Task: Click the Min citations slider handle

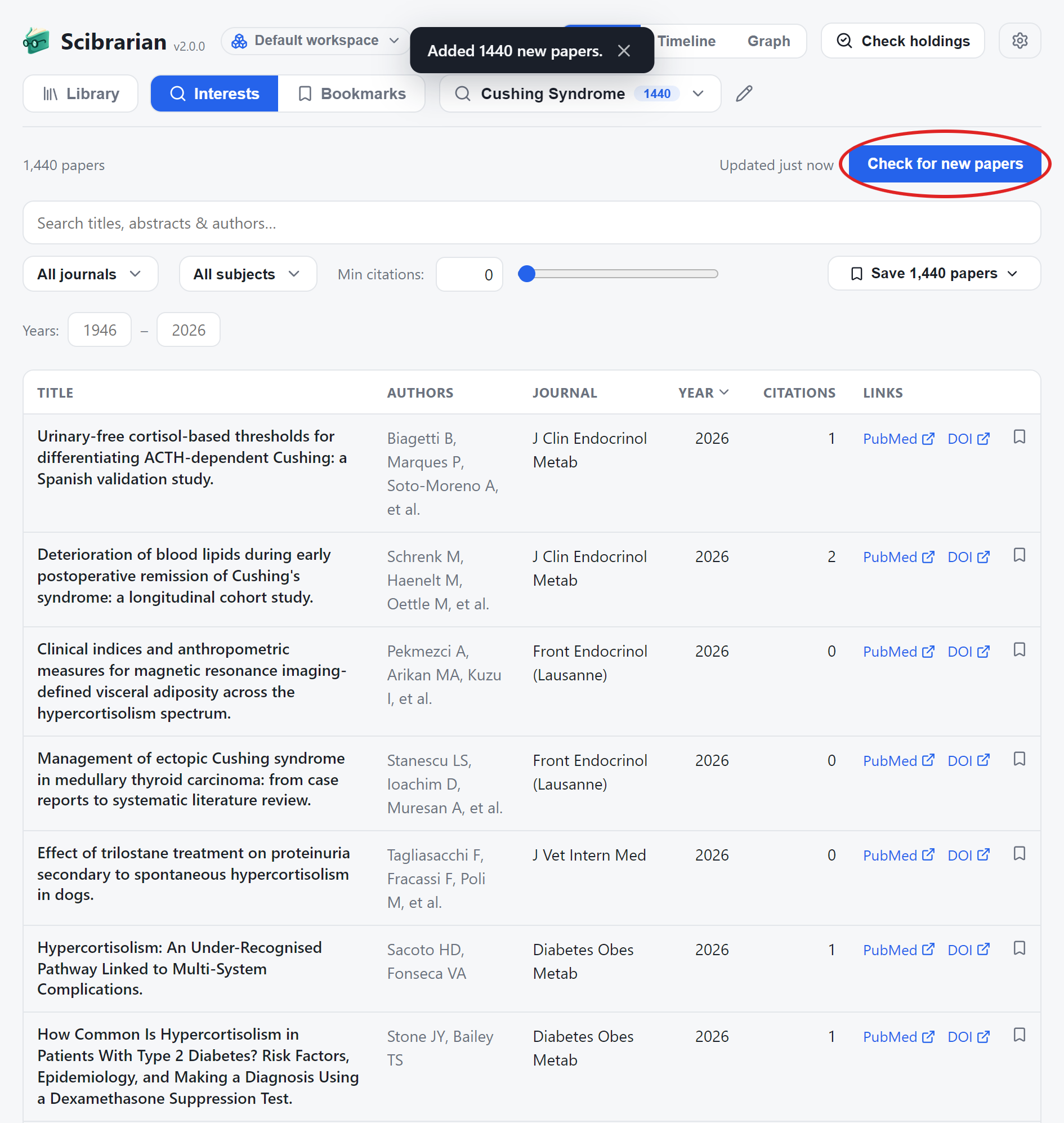Action: [x=526, y=274]
